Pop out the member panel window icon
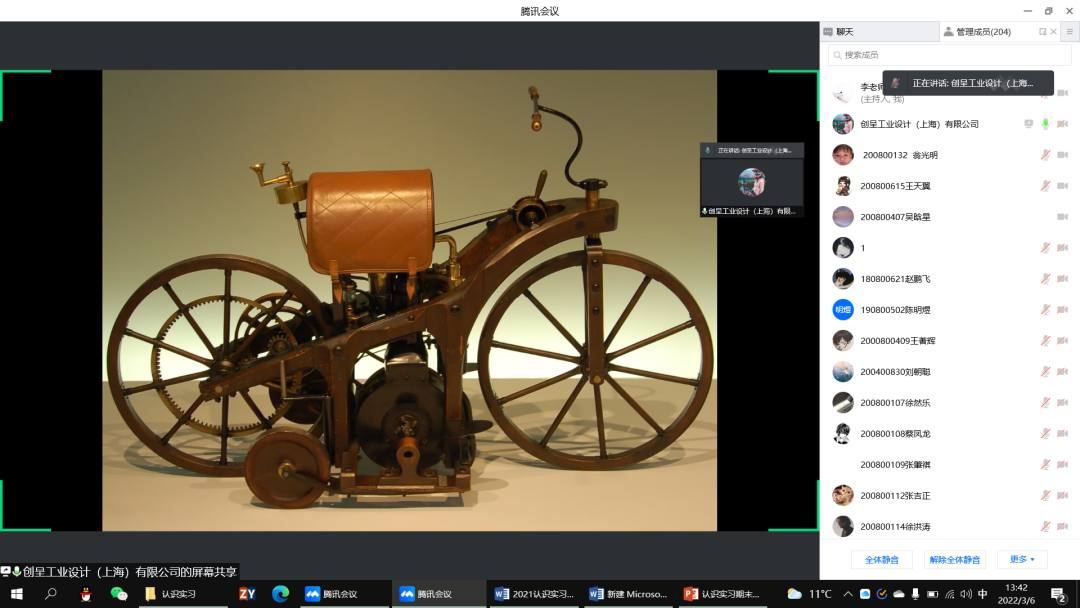The height and width of the screenshot is (608, 1080). pyautogui.click(x=1042, y=32)
